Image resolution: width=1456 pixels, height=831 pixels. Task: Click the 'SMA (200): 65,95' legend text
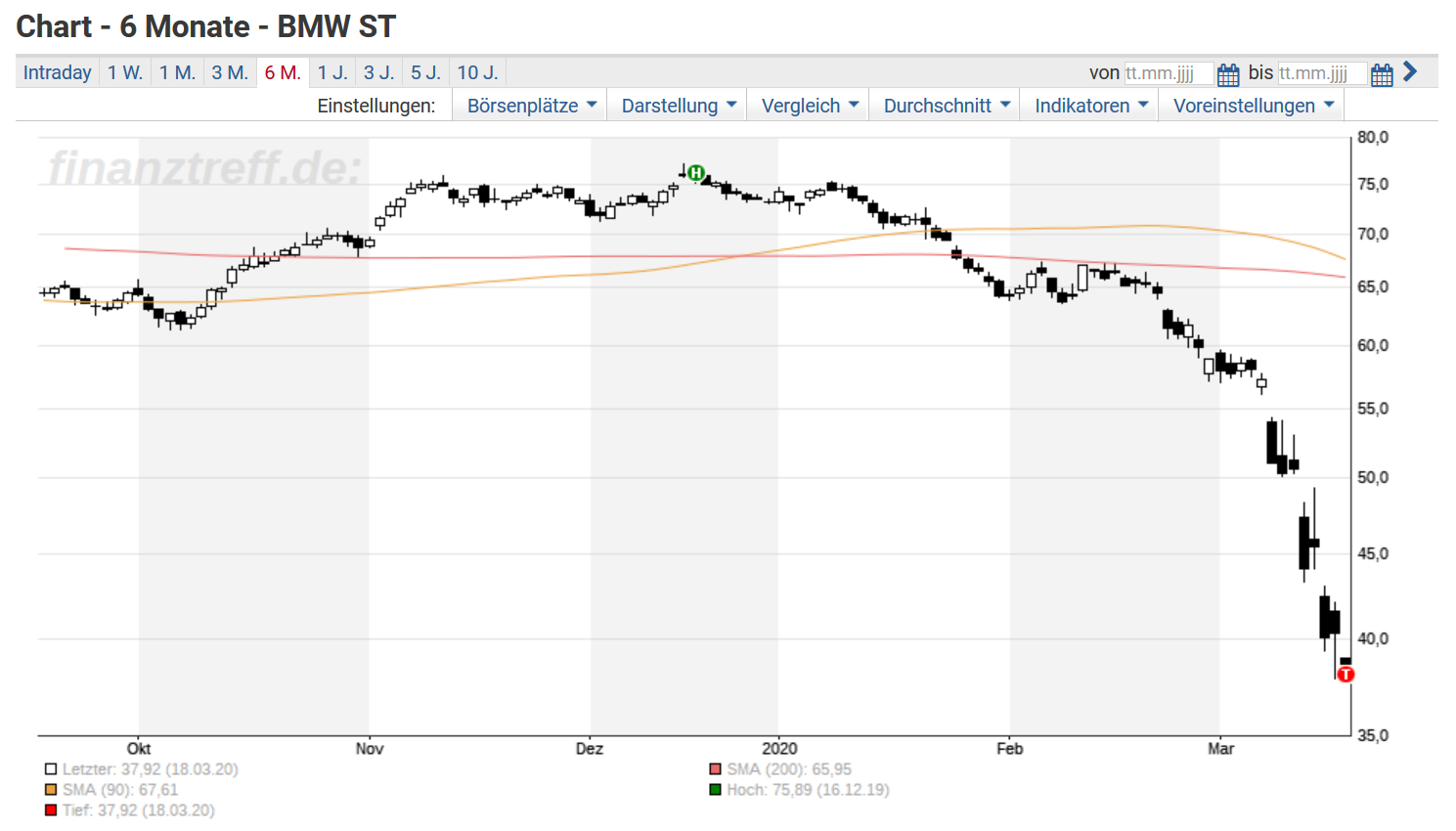pyautogui.click(x=789, y=769)
